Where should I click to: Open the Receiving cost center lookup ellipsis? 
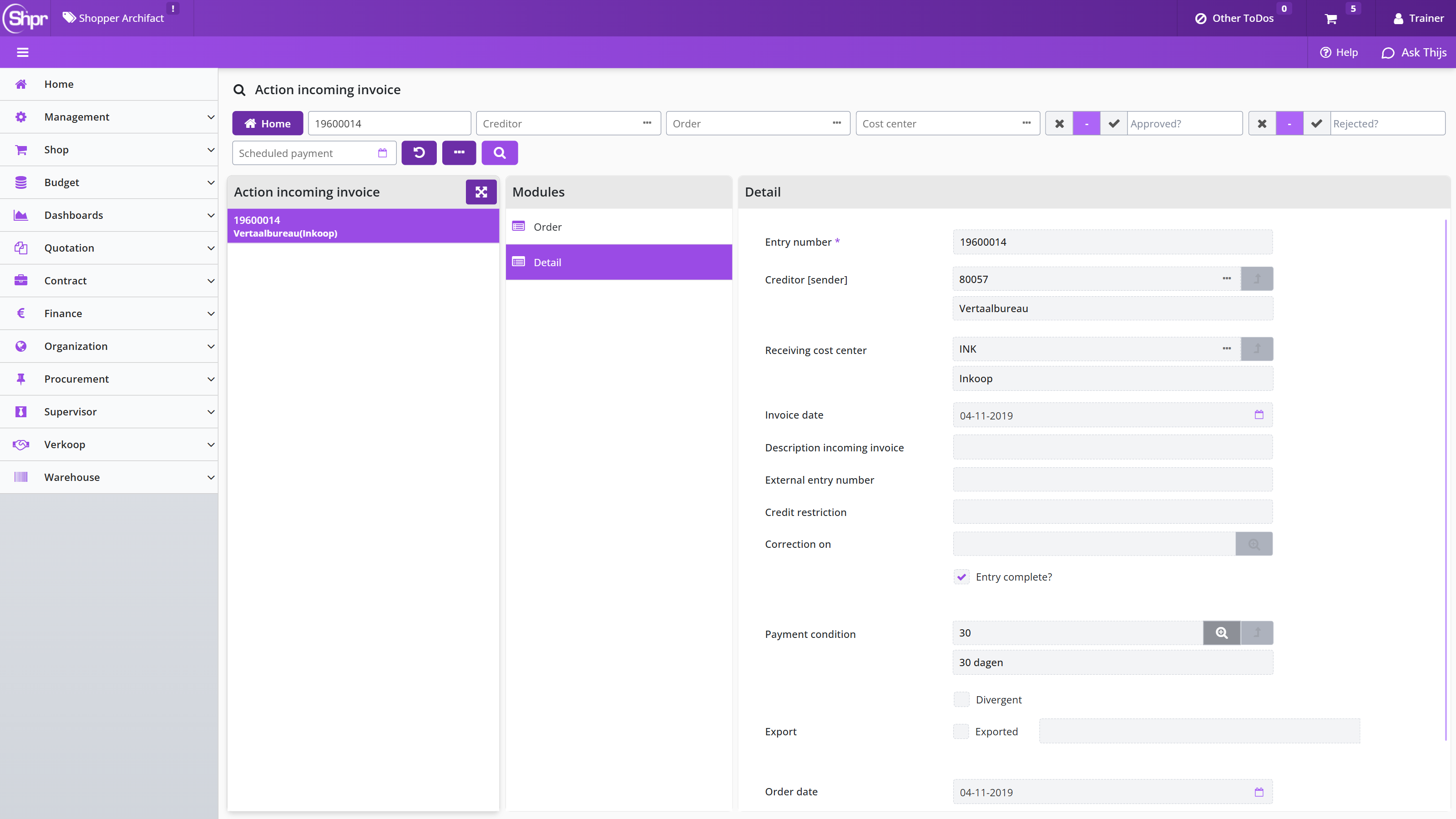click(x=1227, y=349)
